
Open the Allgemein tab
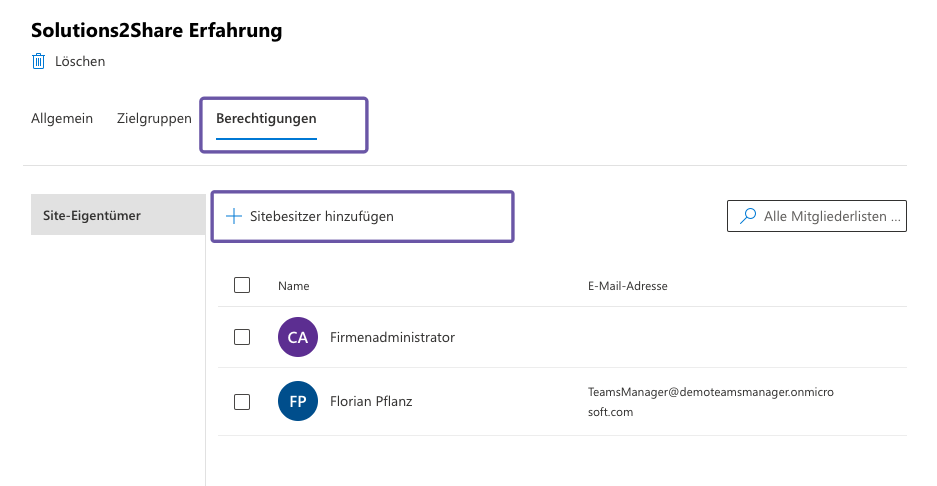pos(62,118)
